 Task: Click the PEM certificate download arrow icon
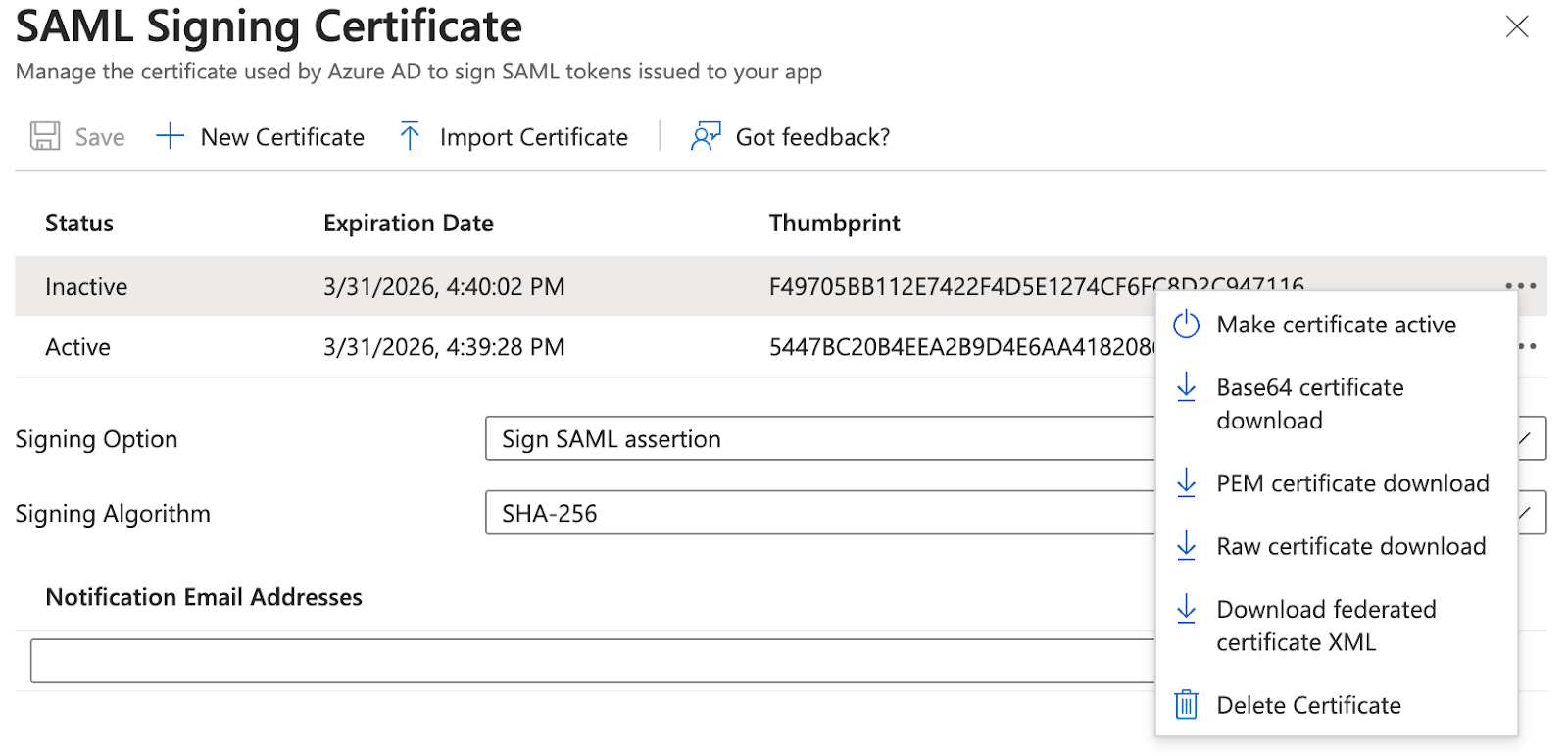pyautogui.click(x=1186, y=483)
